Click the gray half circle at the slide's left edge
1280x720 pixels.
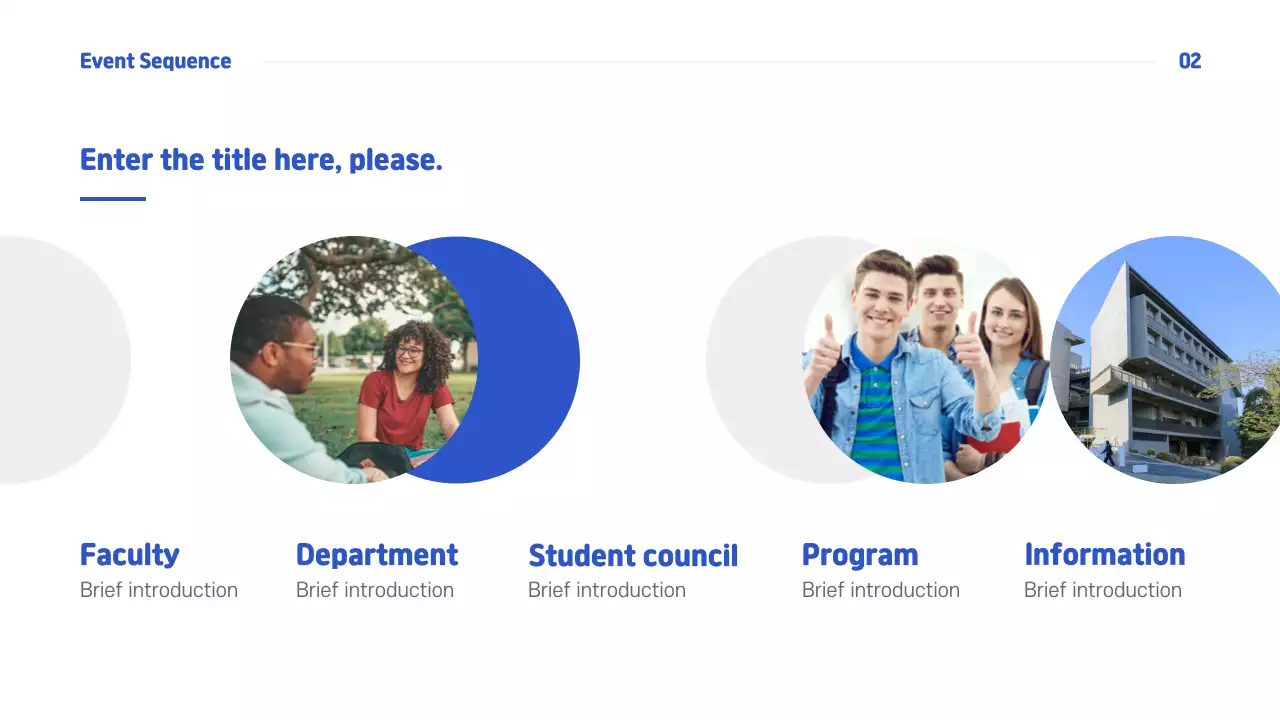click(x=60, y=360)
